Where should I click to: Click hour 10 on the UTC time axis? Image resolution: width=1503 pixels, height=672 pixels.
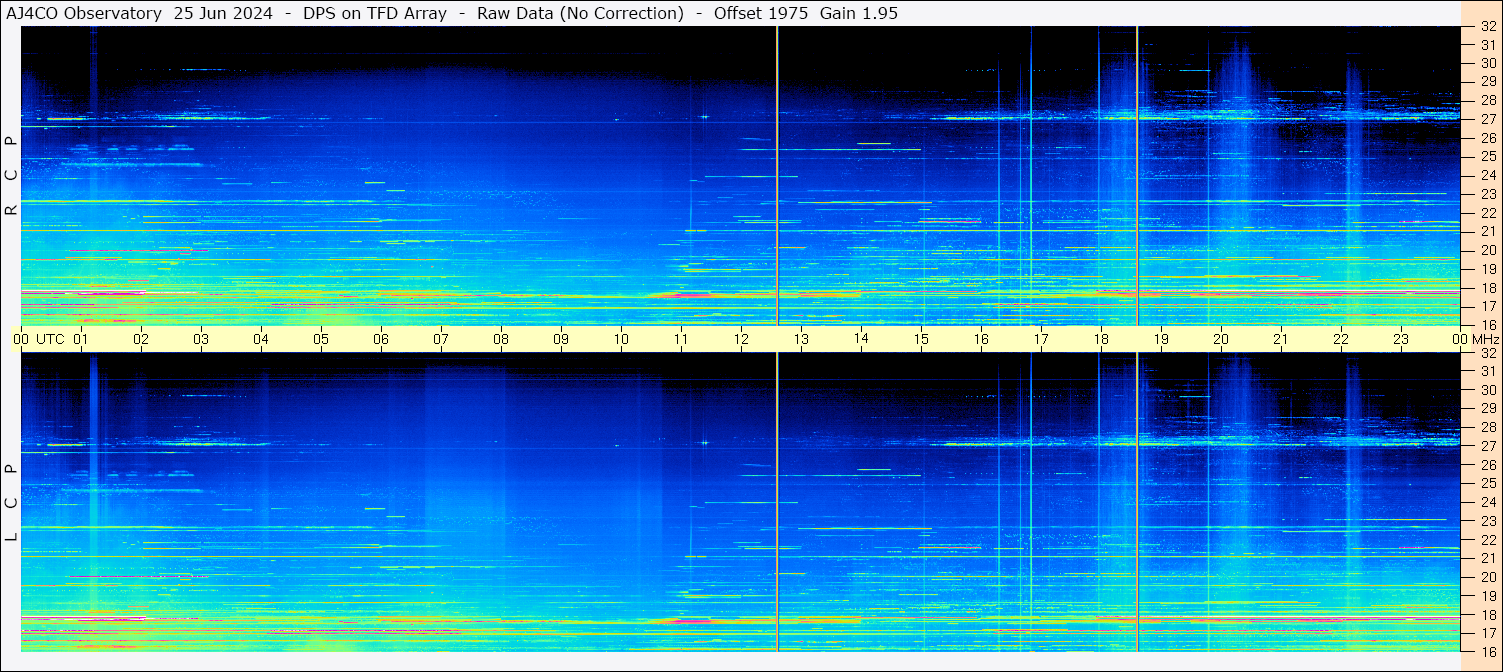click(x=621, y=339)
